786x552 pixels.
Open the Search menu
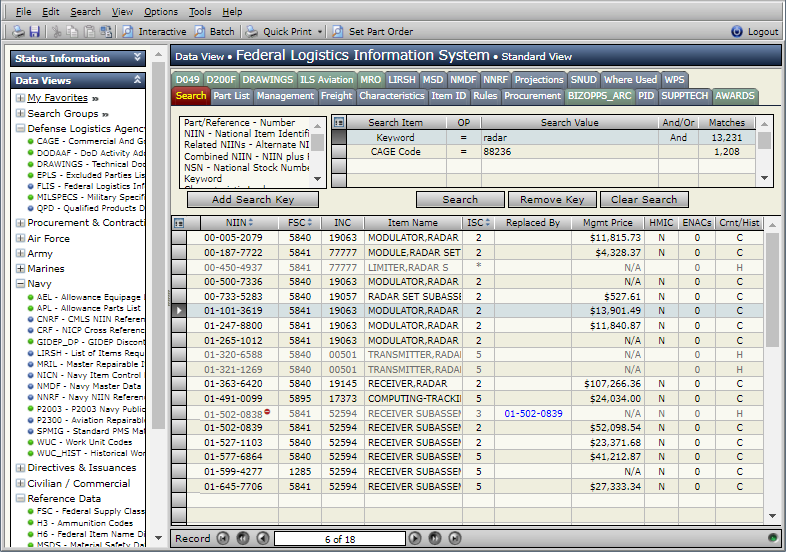tap(85, 12)
